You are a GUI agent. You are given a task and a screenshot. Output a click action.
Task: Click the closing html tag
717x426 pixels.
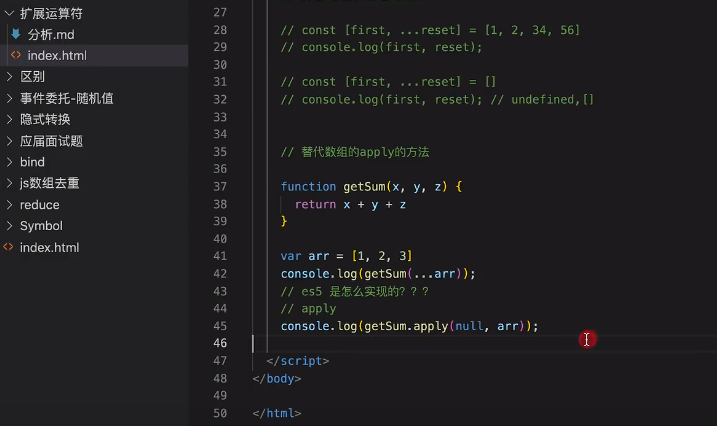point(277,413)
